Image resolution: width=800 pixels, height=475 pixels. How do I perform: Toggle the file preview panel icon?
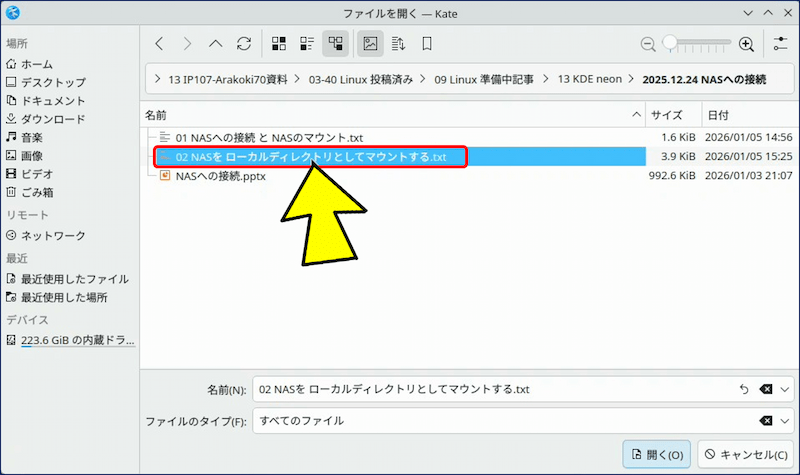370,44
